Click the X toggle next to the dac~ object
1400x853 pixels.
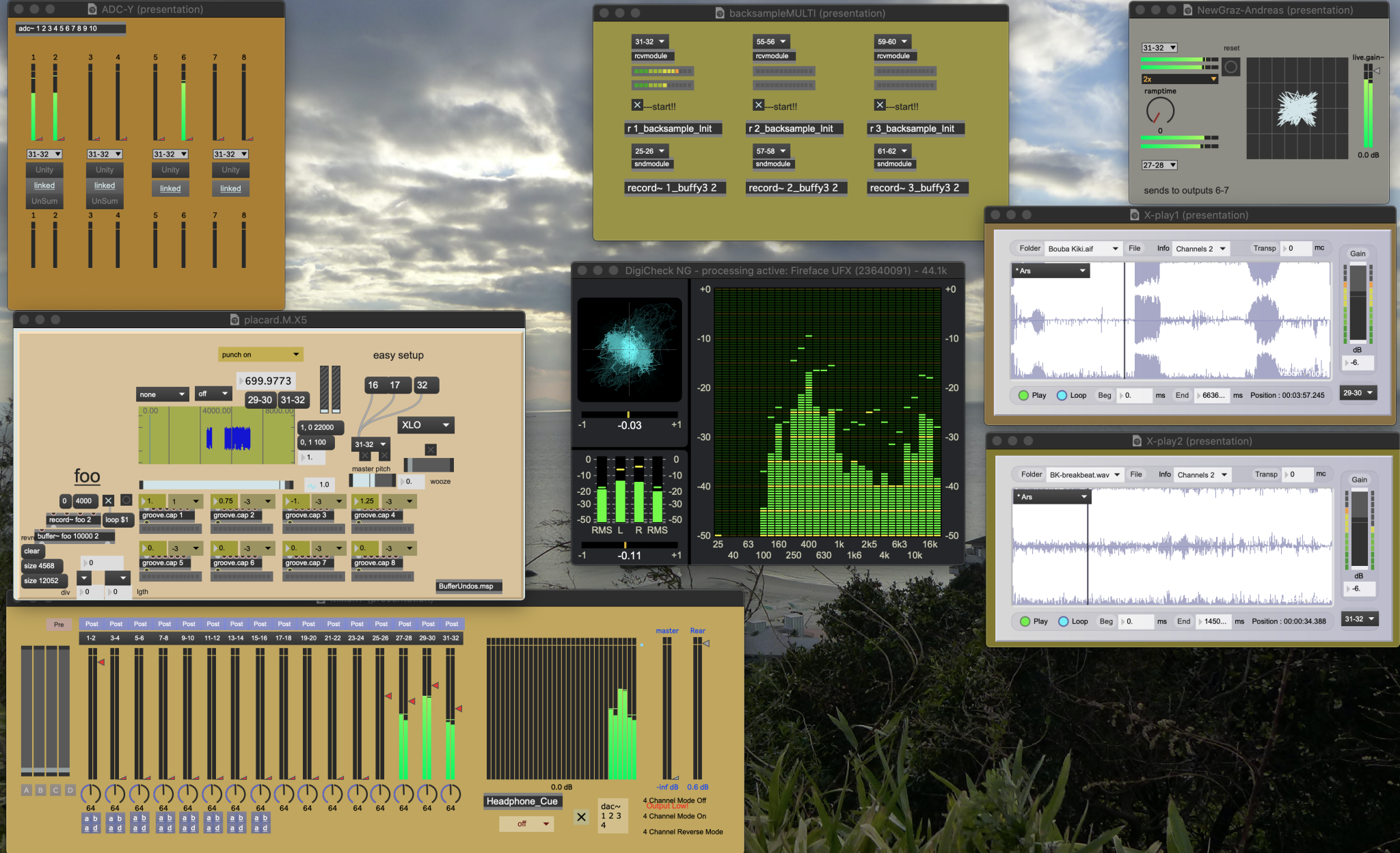pyautogui.click(x=581, y=816)
